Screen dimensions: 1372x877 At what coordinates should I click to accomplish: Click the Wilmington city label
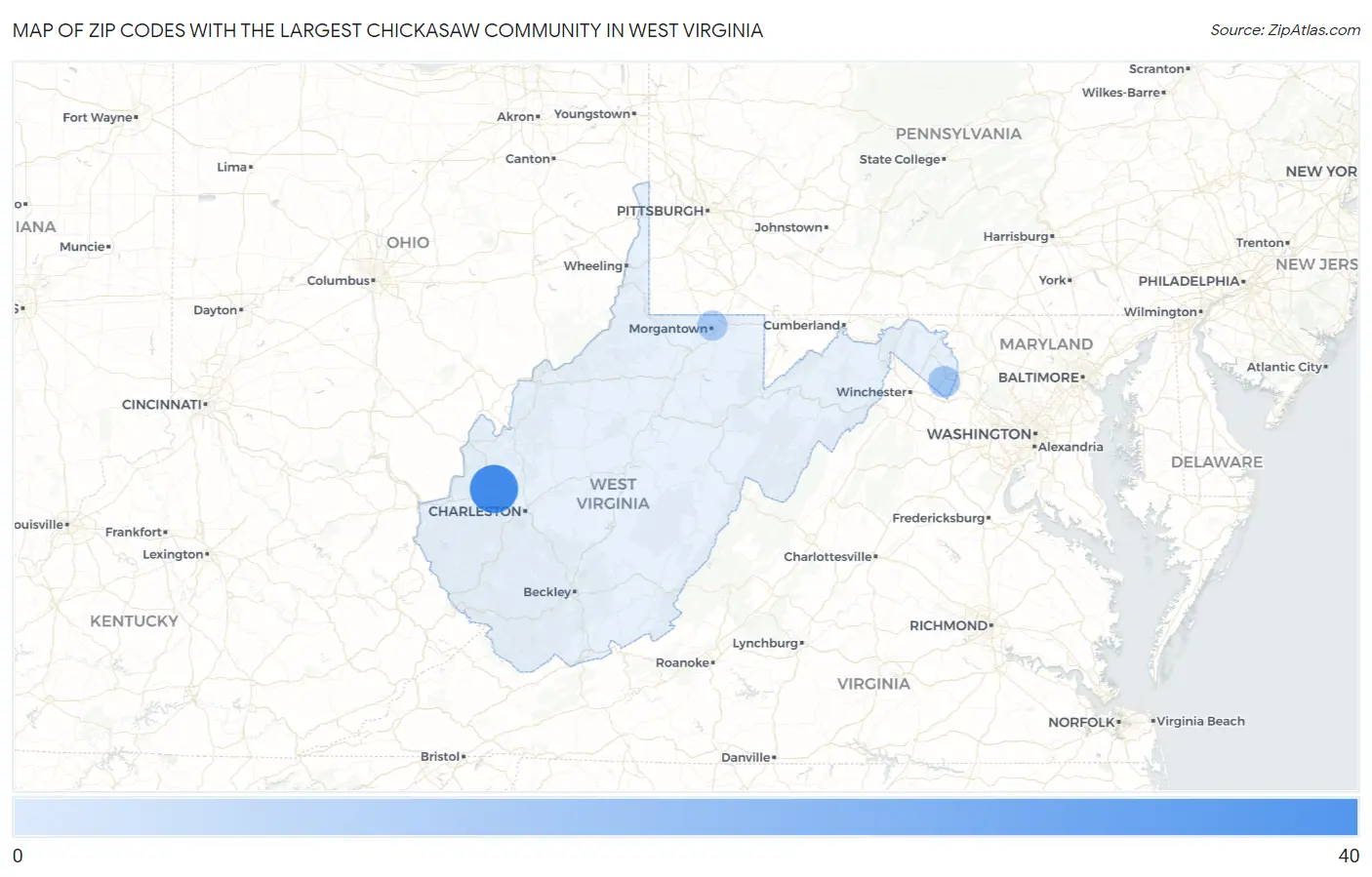tap(1160, 312)
